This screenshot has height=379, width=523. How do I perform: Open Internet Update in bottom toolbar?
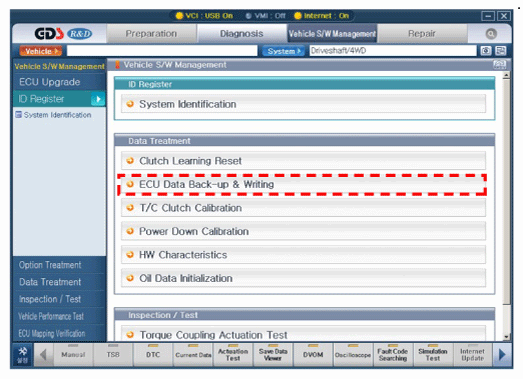[x=472, y=355]
